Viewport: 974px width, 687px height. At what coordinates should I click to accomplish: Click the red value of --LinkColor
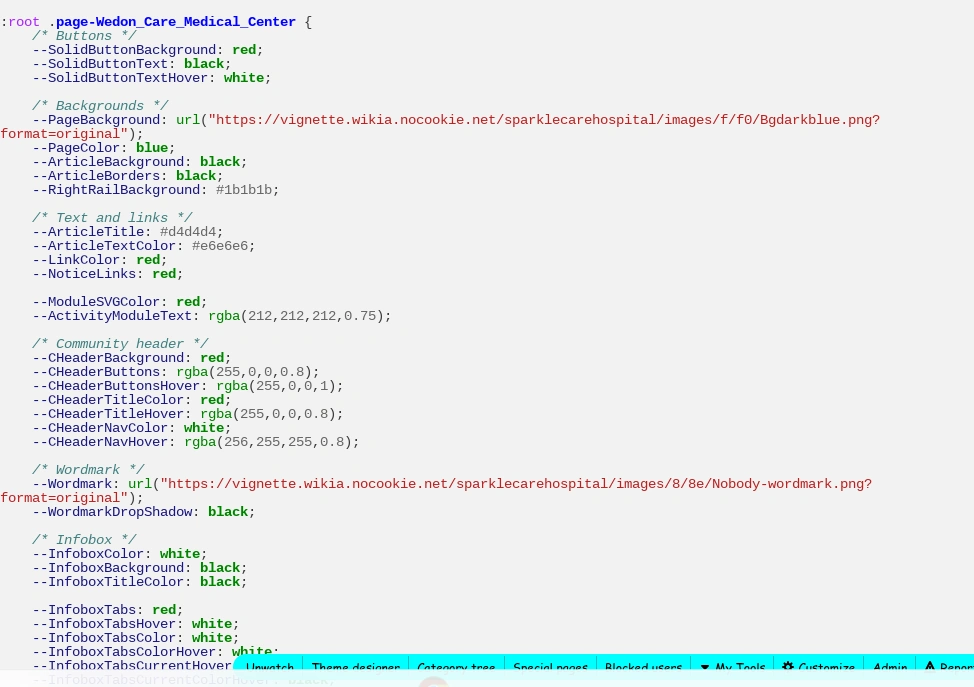coord(147,260)
